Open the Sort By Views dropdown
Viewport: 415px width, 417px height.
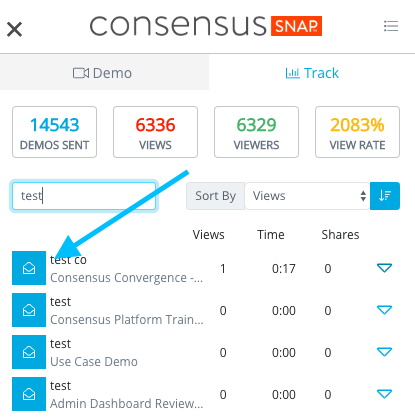[x=307, y=196]
